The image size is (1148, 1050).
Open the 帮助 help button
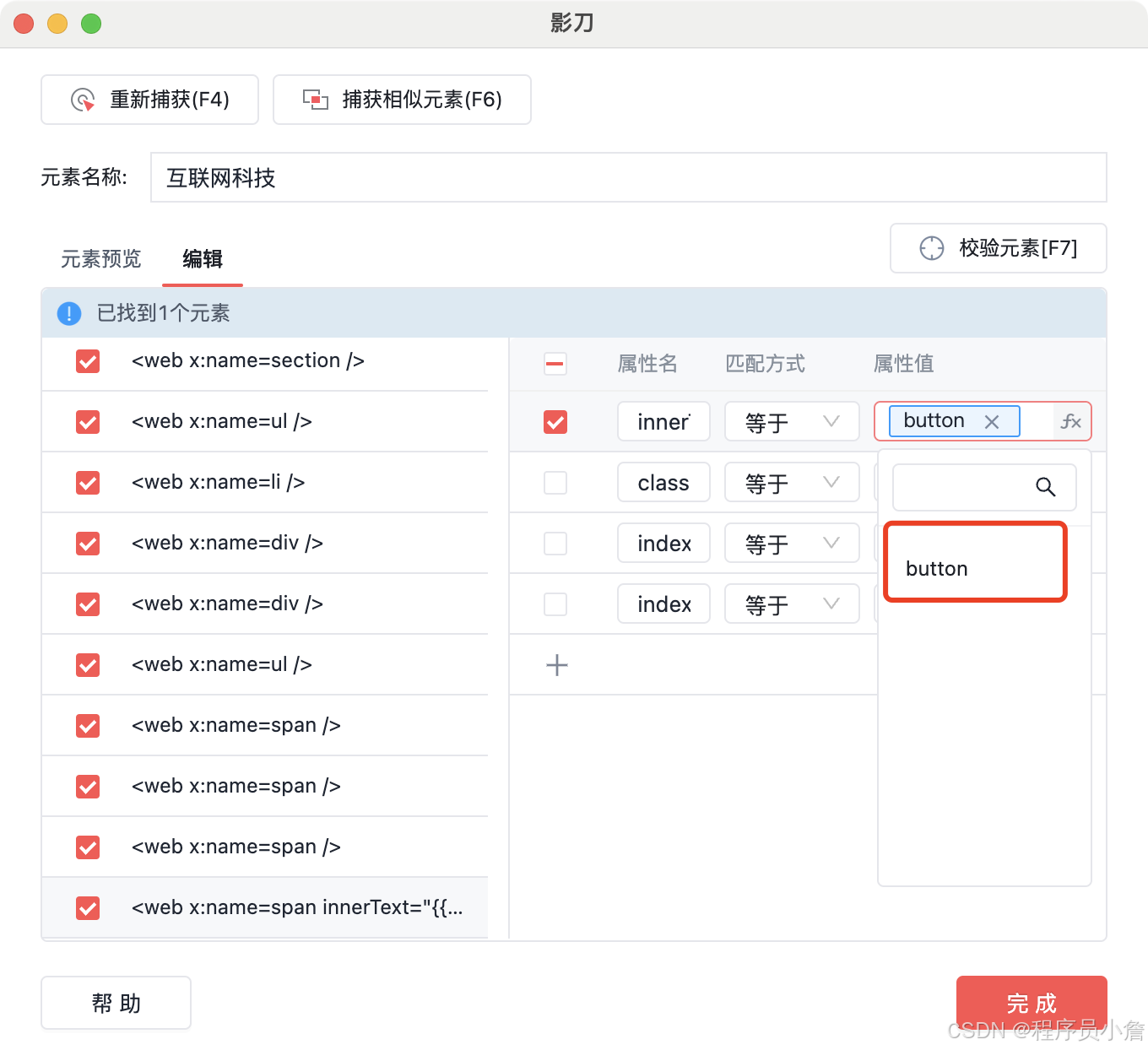click(116, 1003)
